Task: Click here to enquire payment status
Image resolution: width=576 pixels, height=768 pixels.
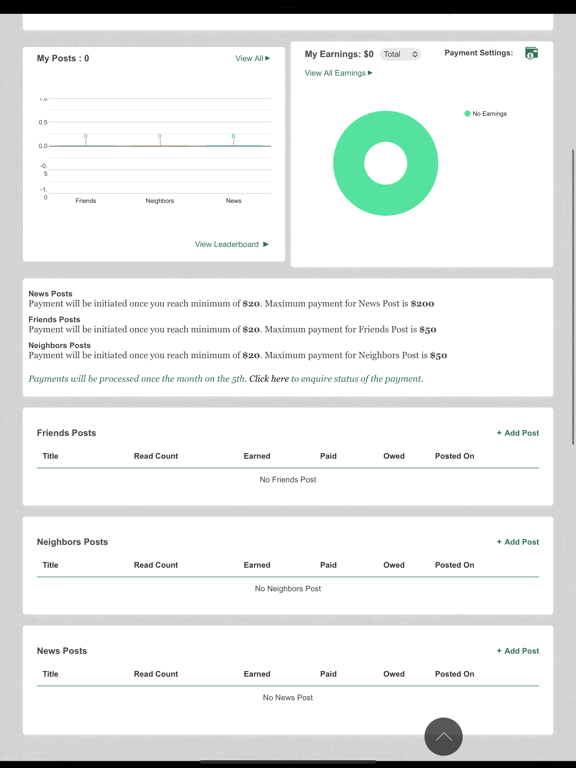Action: (269, 379)
